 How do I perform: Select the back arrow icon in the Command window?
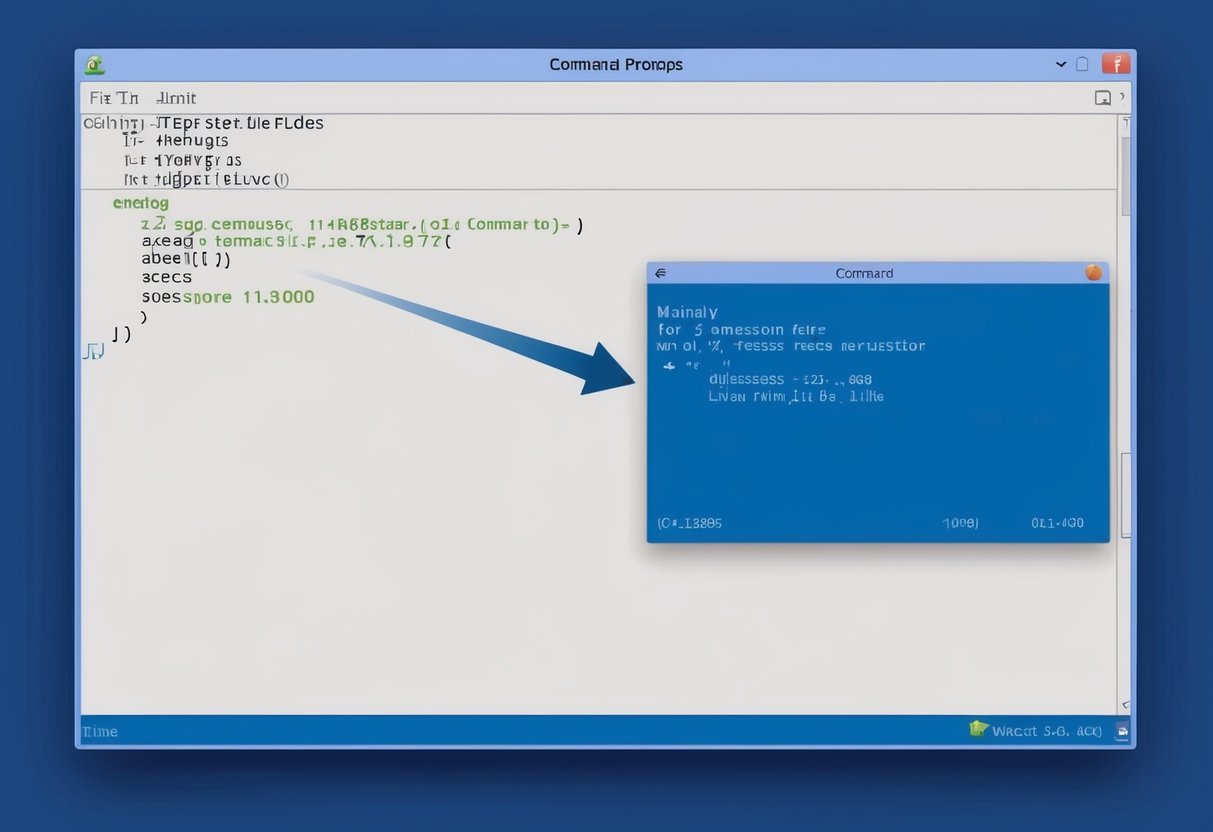click(x=661, y=272)
